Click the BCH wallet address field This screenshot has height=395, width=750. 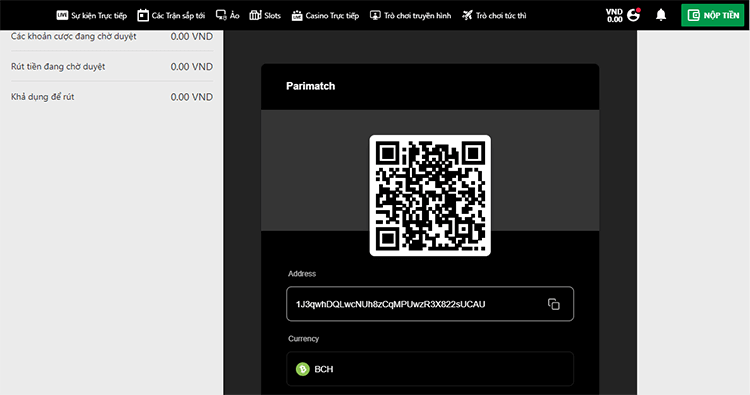coord(430,304)
